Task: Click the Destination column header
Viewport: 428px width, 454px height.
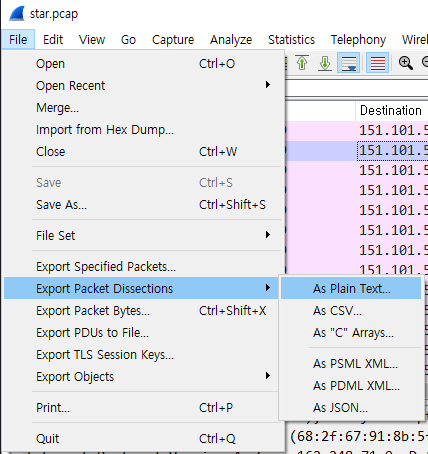Action: pos(392,110)
